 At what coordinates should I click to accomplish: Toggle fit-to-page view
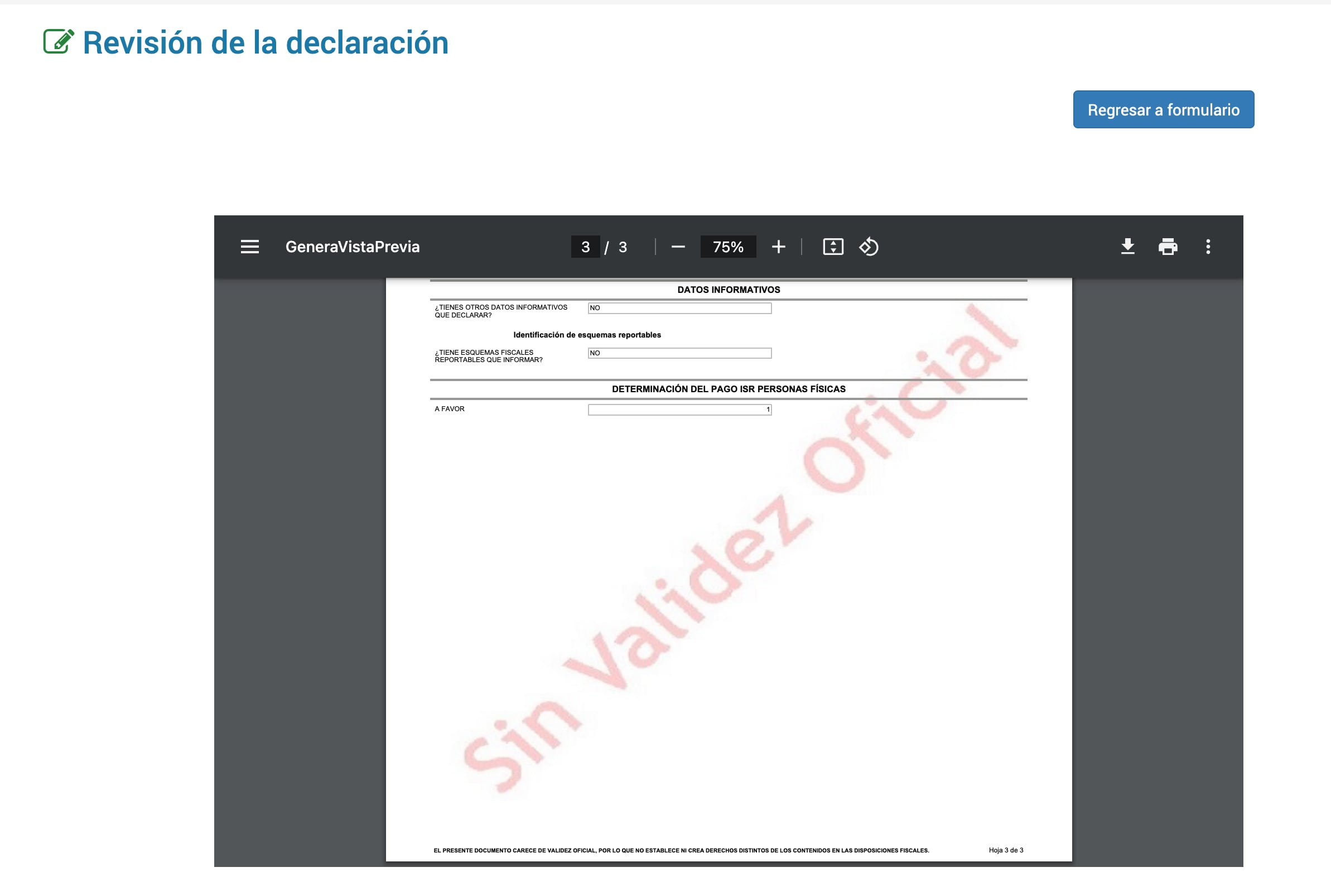click(833, 246)
